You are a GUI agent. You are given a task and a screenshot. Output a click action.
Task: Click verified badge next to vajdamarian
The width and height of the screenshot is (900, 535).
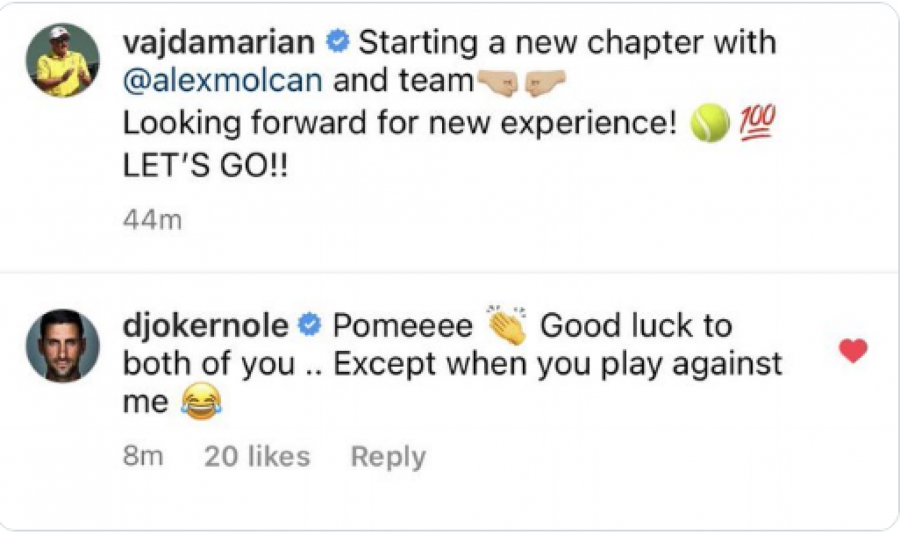(x=337, y=43)
